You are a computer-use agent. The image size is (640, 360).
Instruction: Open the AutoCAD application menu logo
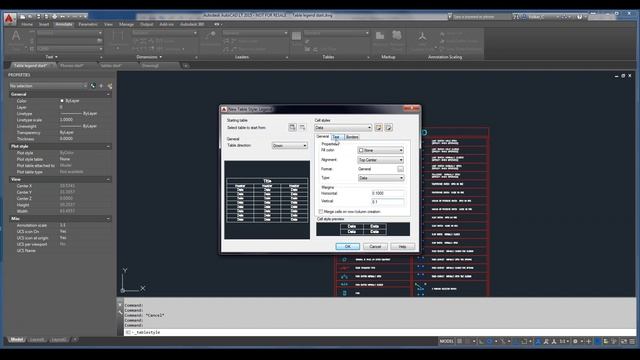tap(10, 18)
